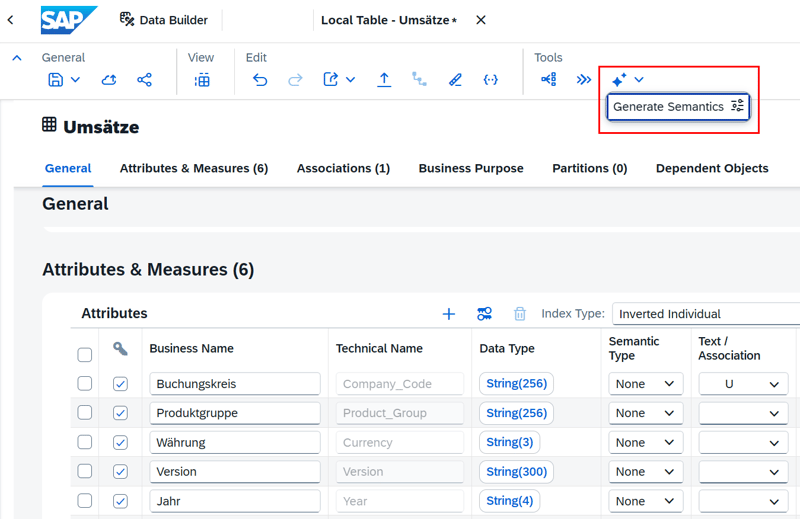Edit the Buchungskreis business name field
This screenshot has height=519, width=800.
pos(235,384)
